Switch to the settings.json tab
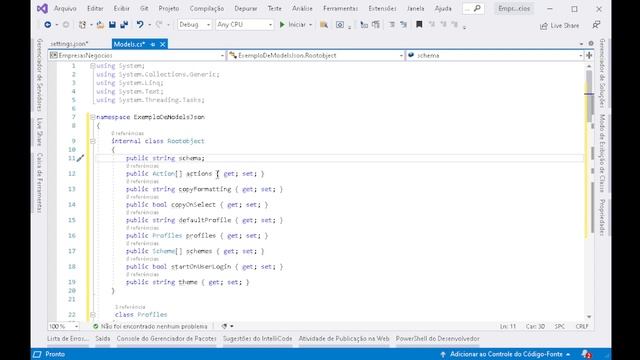Viewport: 640px width, 360px height. pos(69,44)
